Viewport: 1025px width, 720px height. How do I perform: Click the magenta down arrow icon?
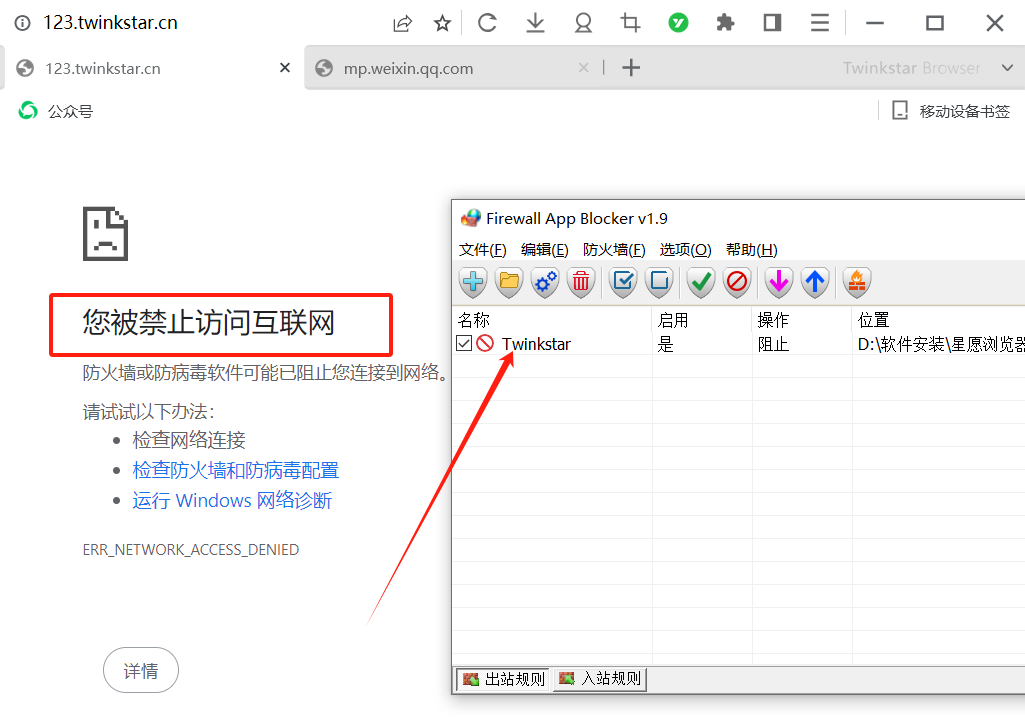click(x=779, y=282)
